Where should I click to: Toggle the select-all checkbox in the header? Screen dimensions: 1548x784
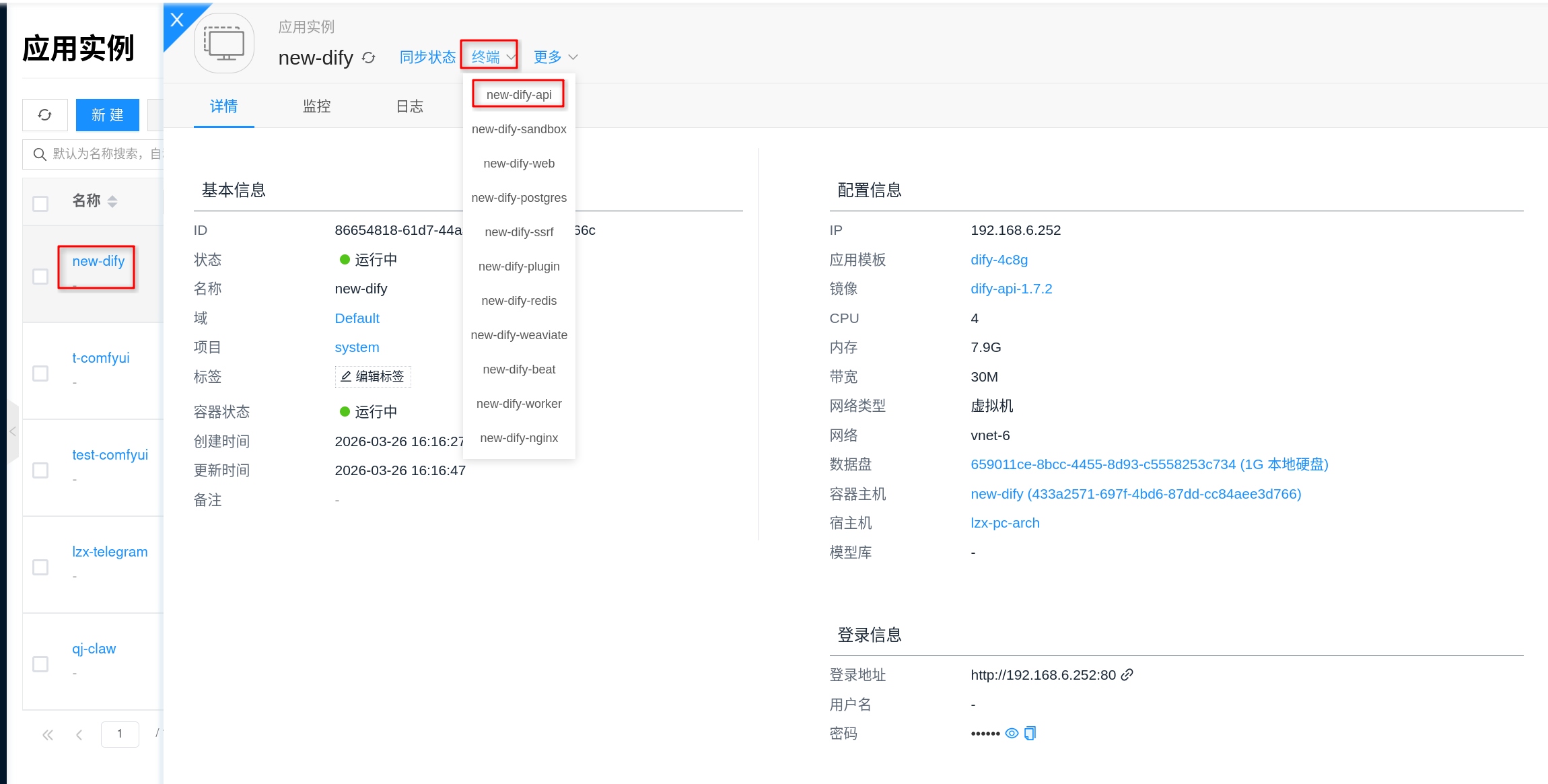click(x=40, y=203)
